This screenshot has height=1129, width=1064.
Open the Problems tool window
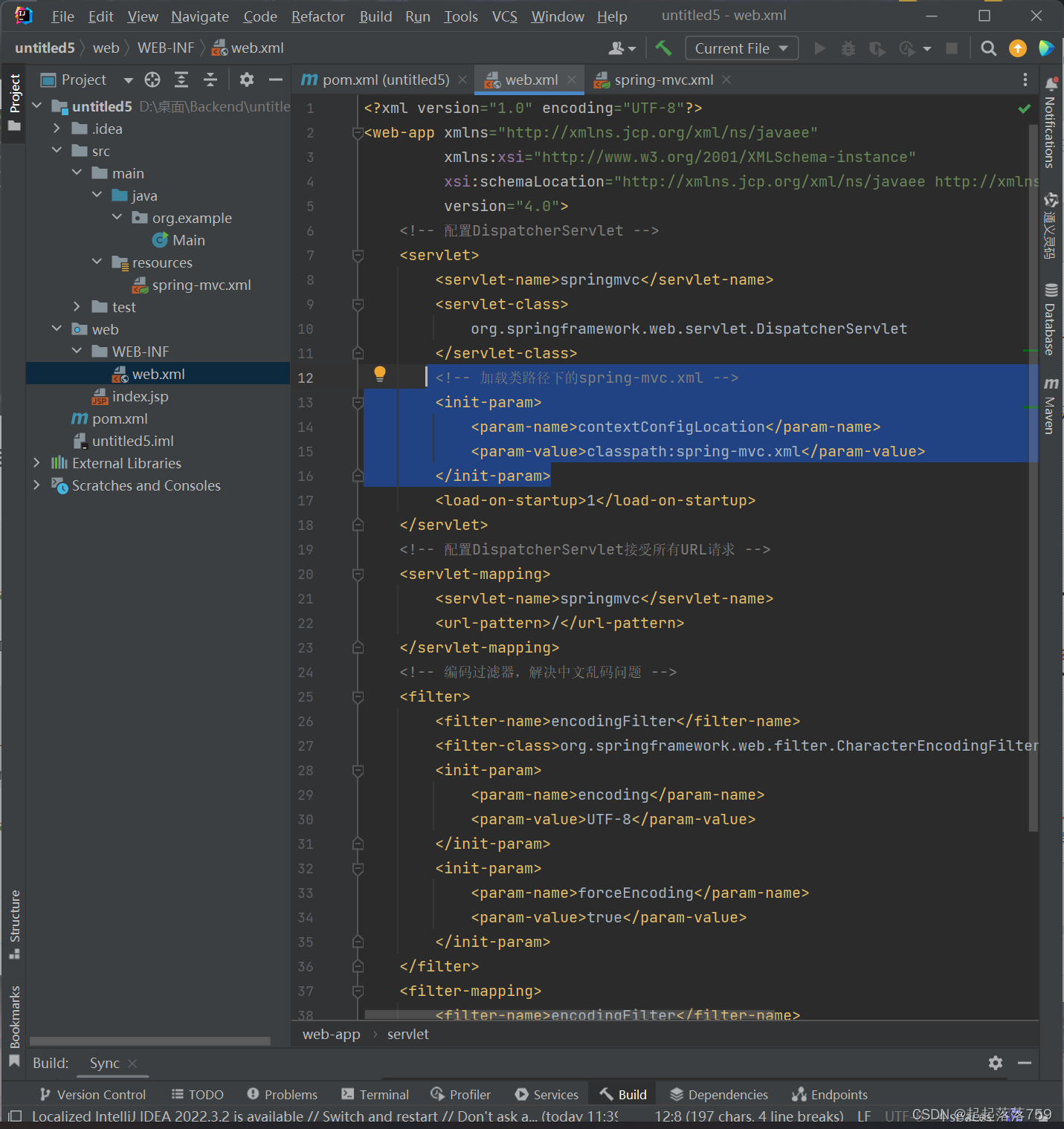coord(283,1095)
